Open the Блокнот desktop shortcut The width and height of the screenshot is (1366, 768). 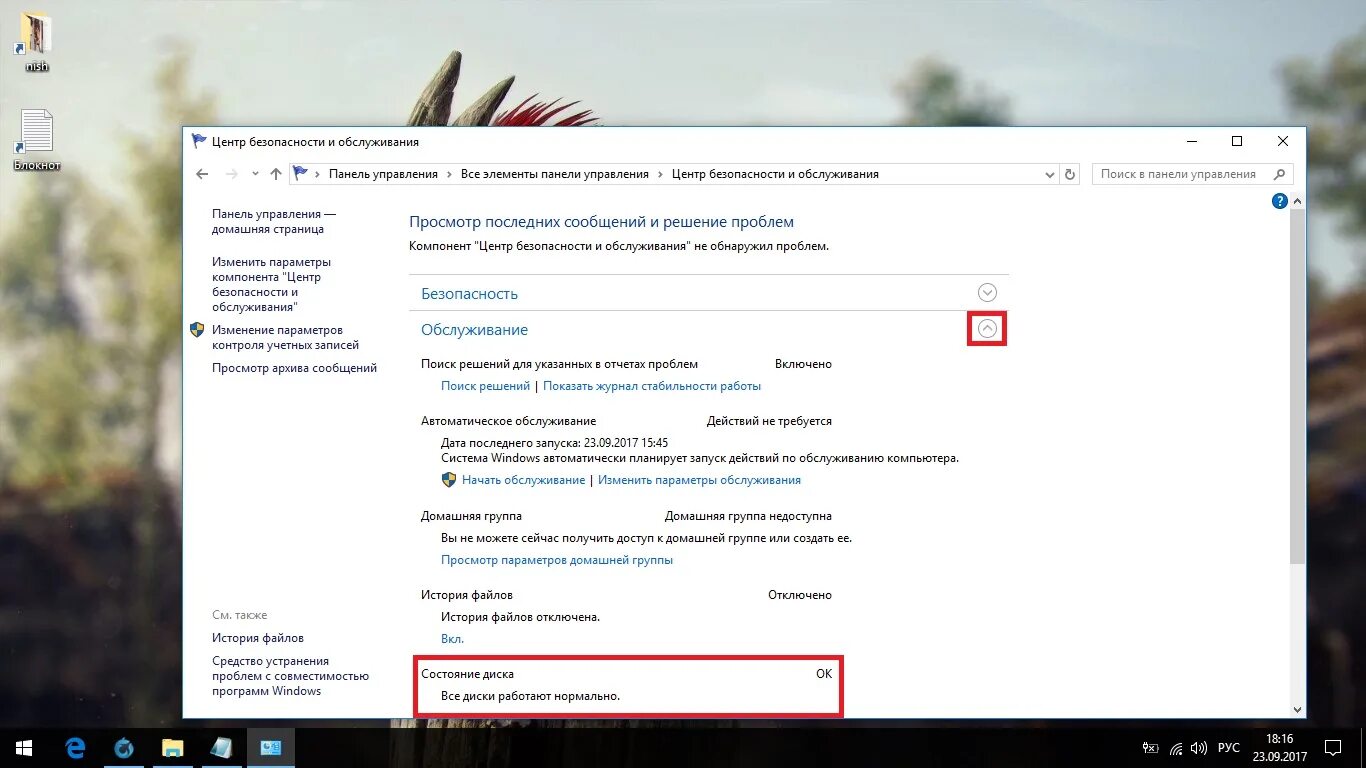pos(37,140)
